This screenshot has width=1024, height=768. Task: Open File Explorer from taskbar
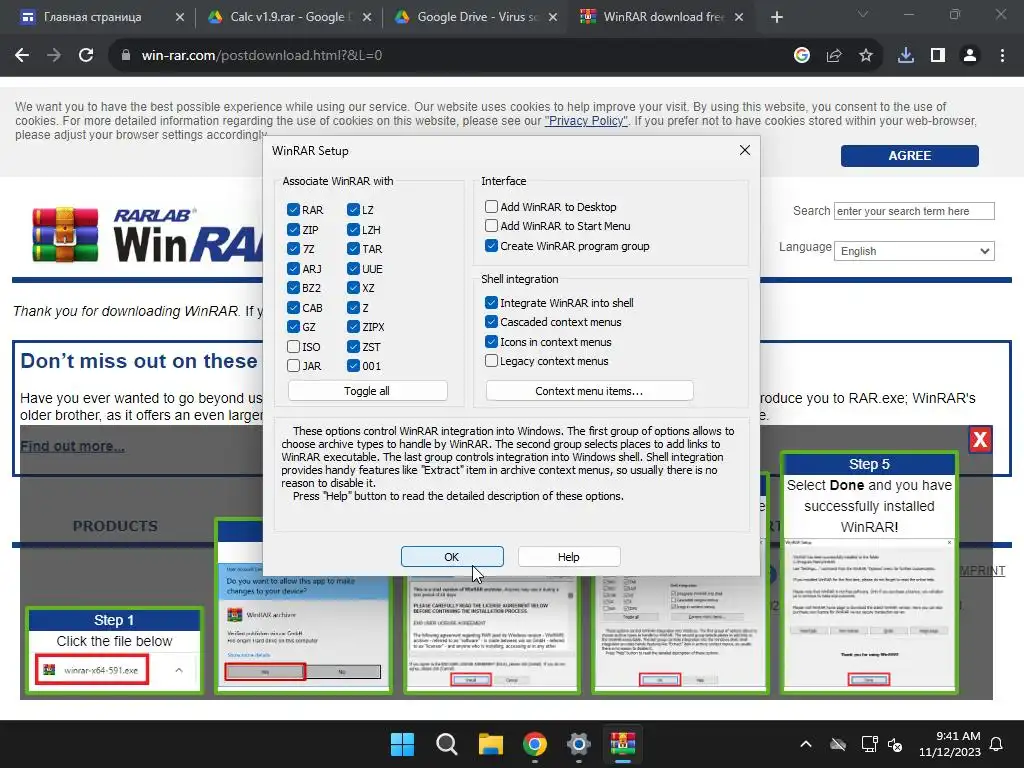click(x=490, y=744)
